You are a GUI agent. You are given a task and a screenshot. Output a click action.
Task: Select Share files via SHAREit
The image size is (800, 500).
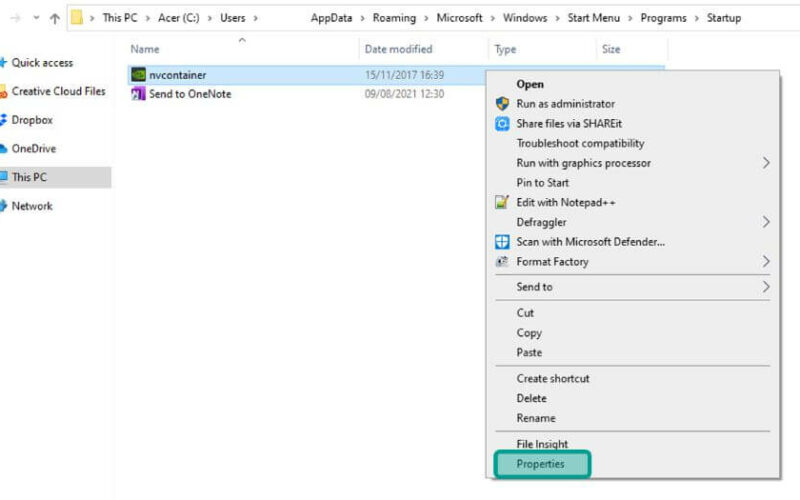(x=569, y=123)
